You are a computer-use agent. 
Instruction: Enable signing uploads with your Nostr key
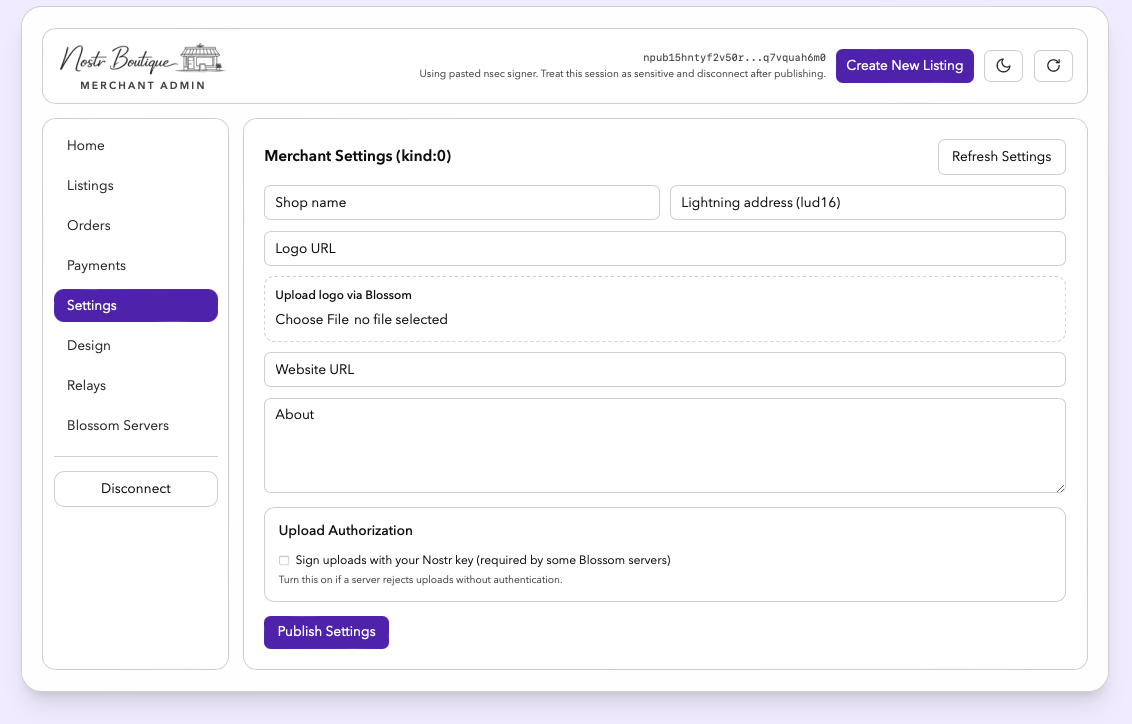[x=284, y=560]
